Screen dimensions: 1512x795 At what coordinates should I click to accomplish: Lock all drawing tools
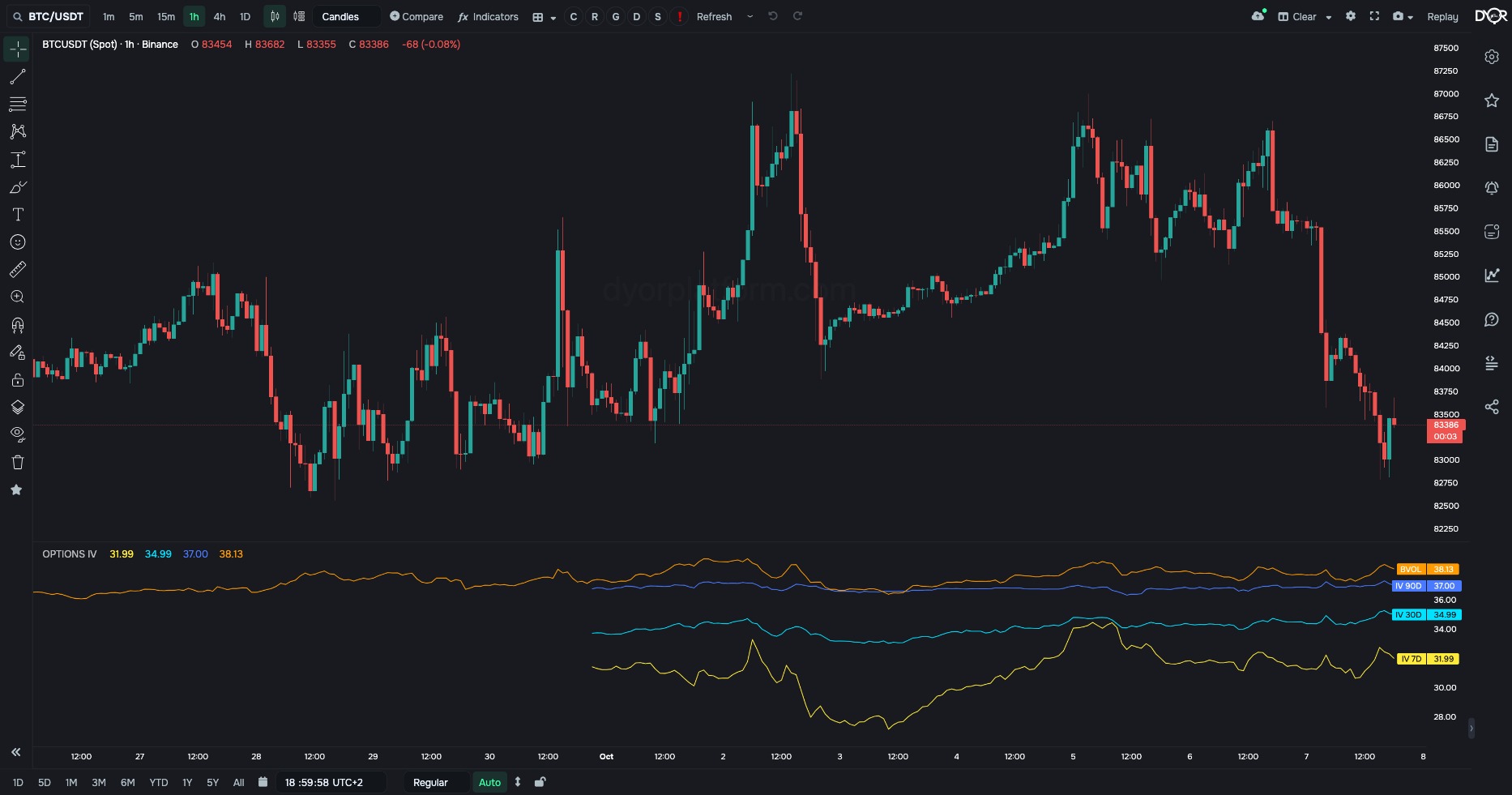[17, 380]
